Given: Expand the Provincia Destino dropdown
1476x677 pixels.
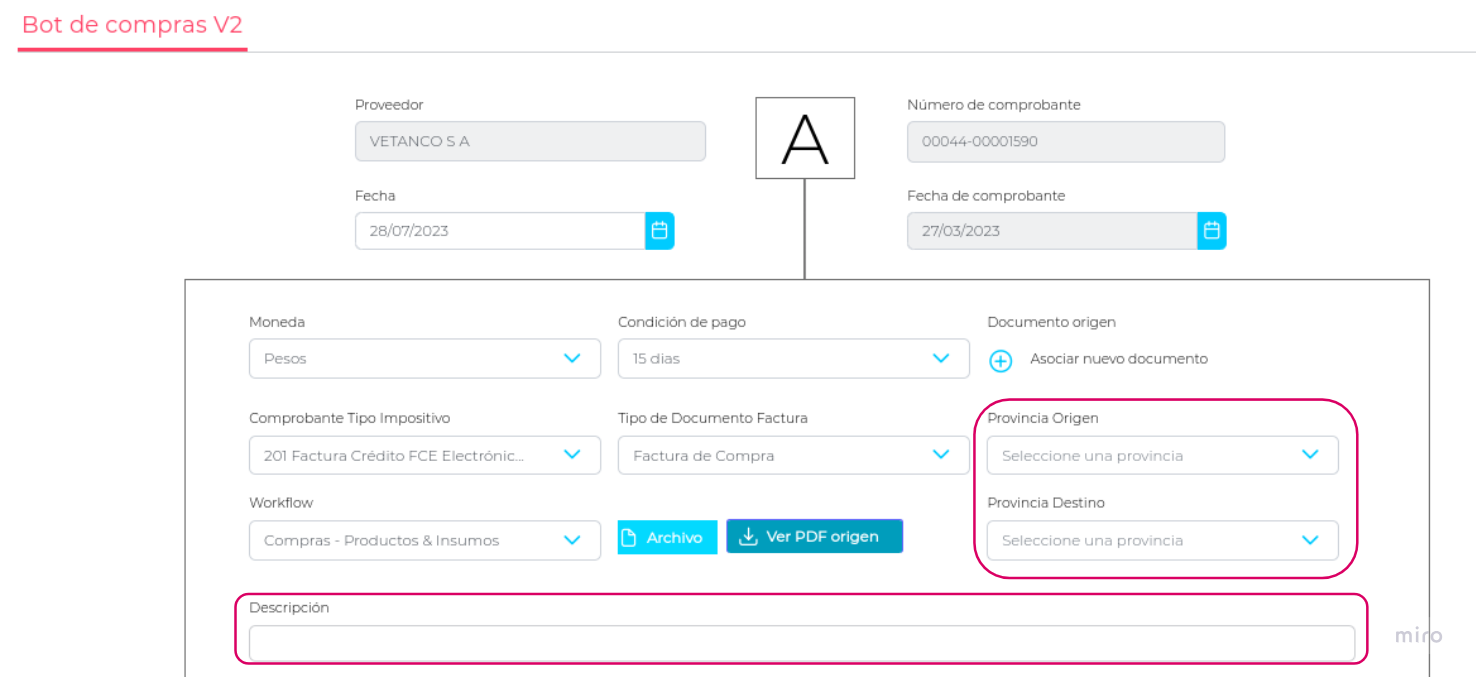Looking at the screenshot, I should click(x=1162, y=540).
